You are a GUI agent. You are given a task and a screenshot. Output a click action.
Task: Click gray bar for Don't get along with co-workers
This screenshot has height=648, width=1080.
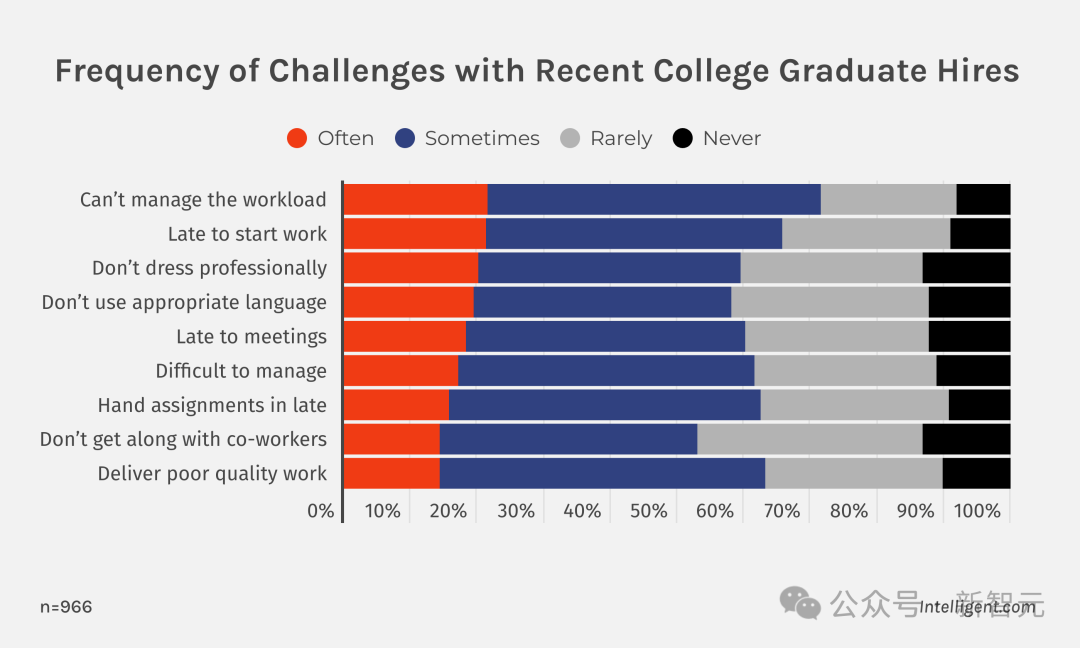[810, 439]
